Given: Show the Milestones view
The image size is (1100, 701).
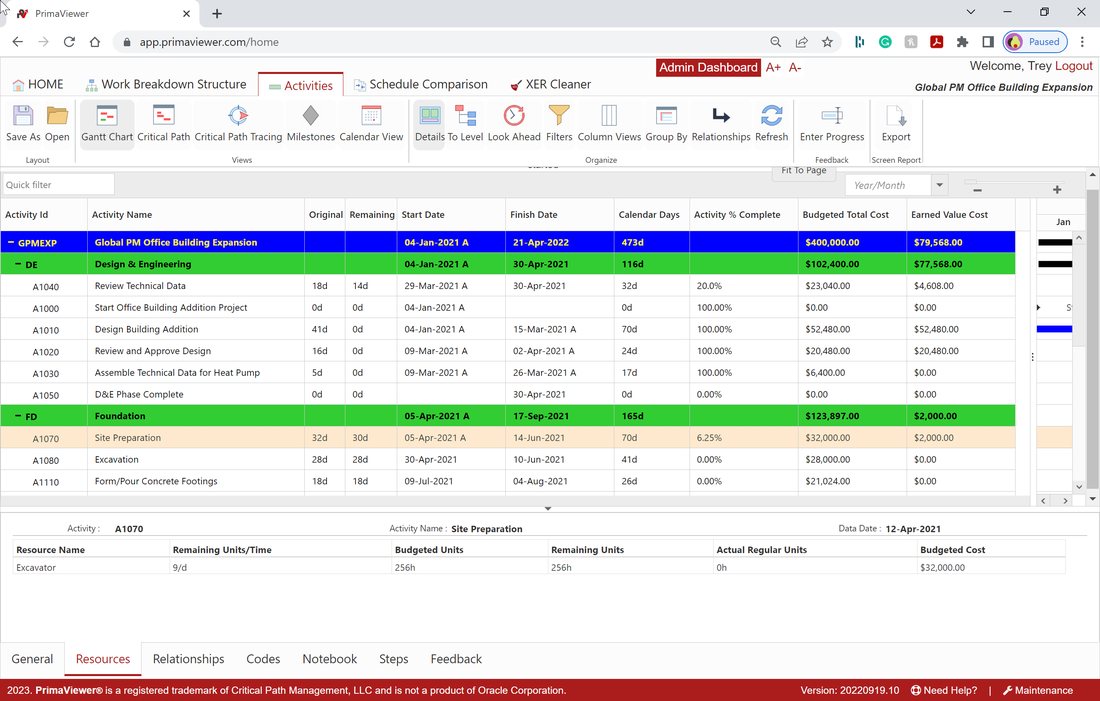Looking at the screenshot, I should coord(311,123).
